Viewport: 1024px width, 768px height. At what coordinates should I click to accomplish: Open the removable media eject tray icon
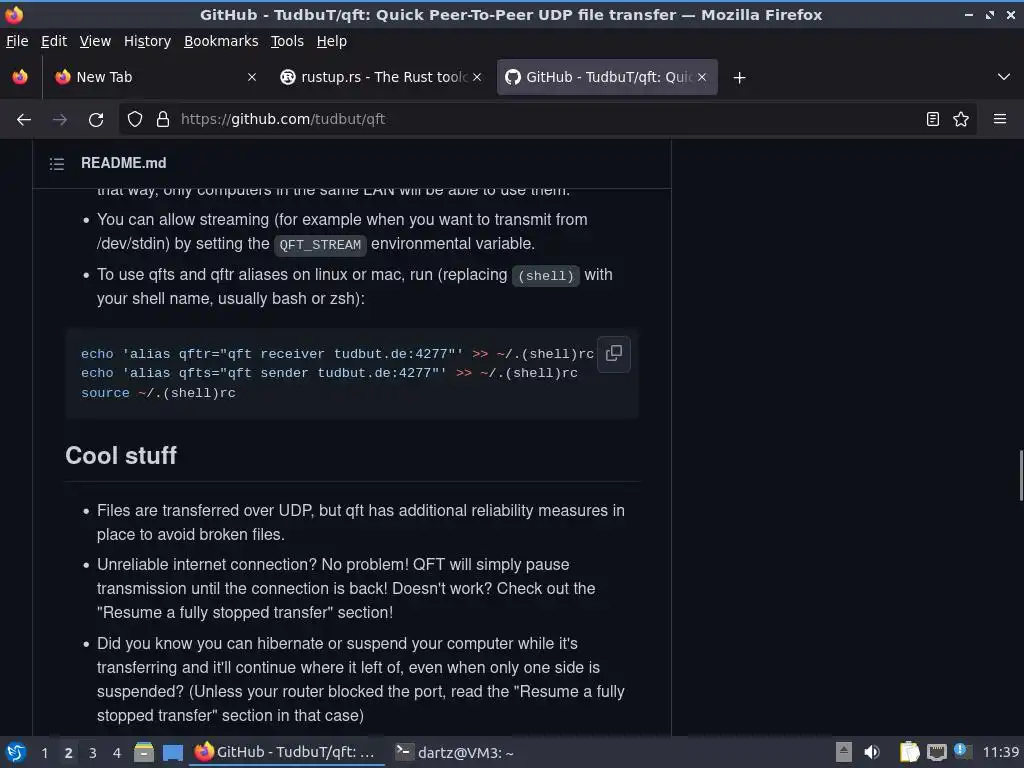pyautogui.click(x=843, y=752)
